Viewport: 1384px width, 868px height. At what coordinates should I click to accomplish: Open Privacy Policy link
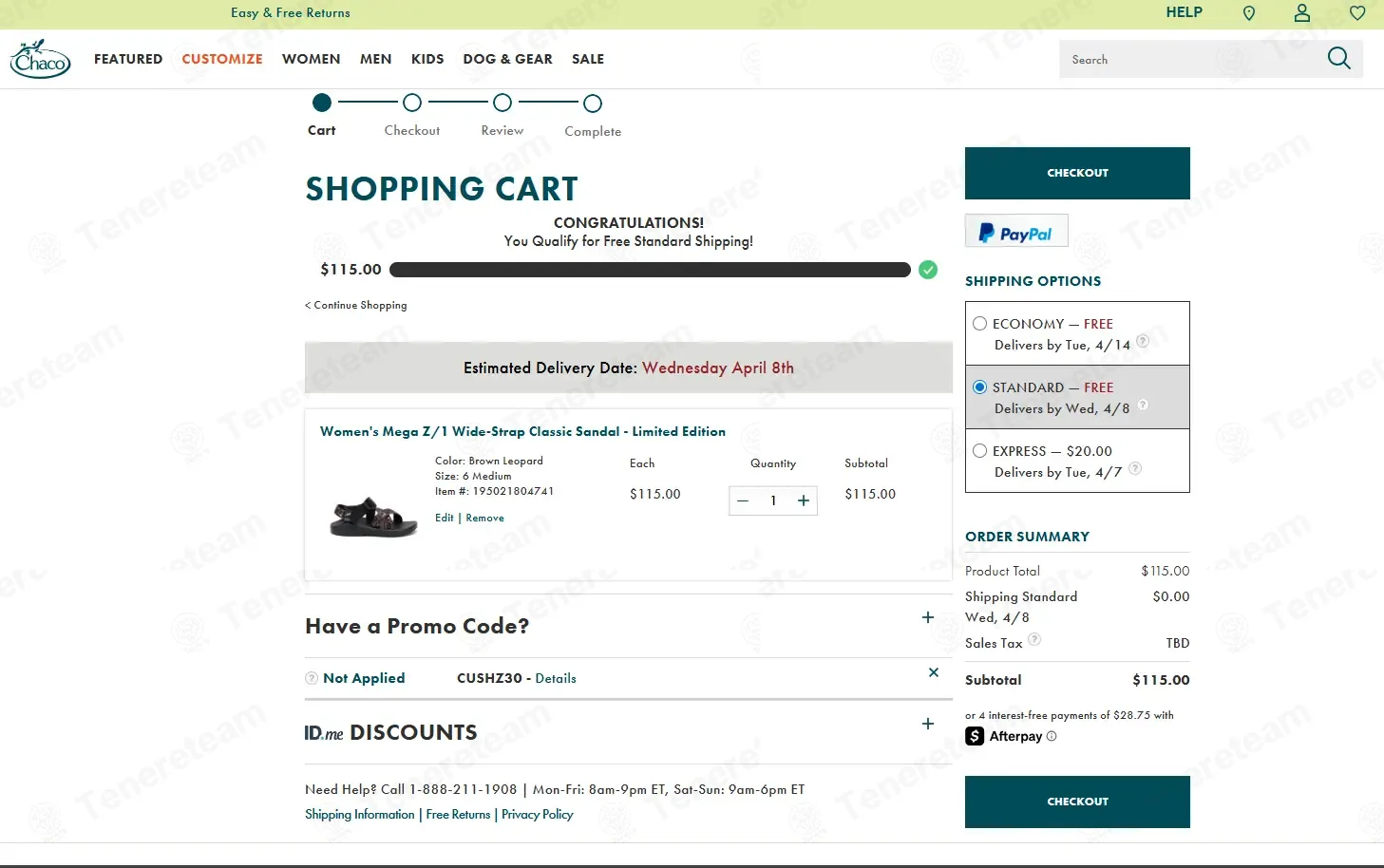click(x=538, y=814)
